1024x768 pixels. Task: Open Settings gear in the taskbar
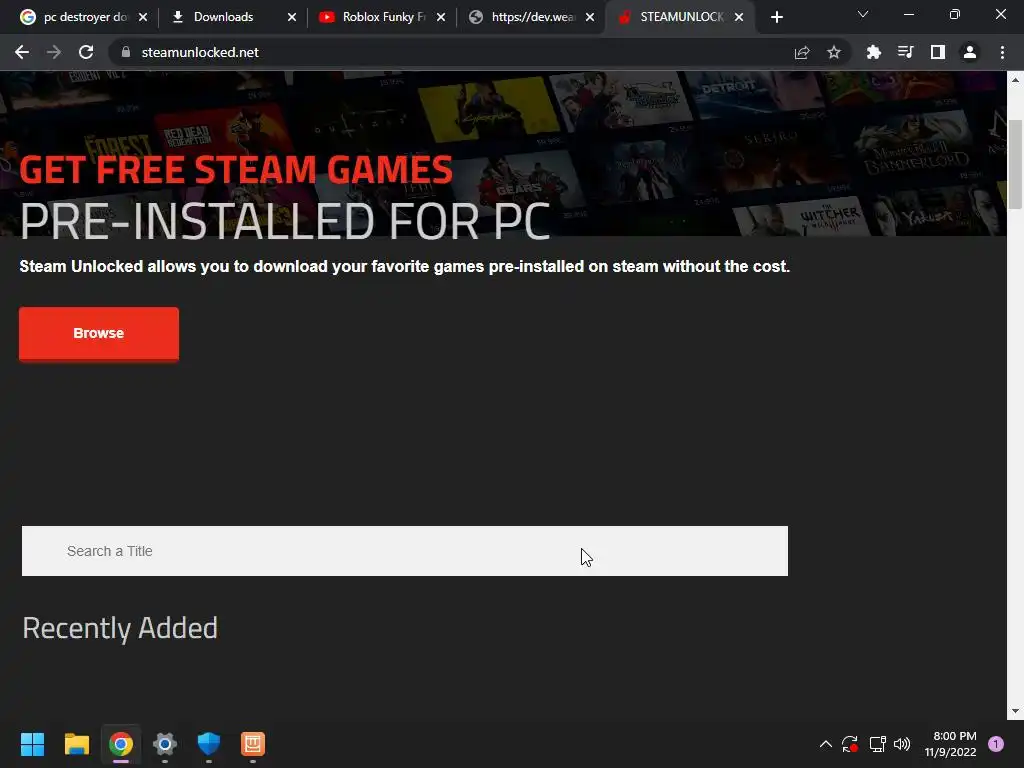click(165, 744)
